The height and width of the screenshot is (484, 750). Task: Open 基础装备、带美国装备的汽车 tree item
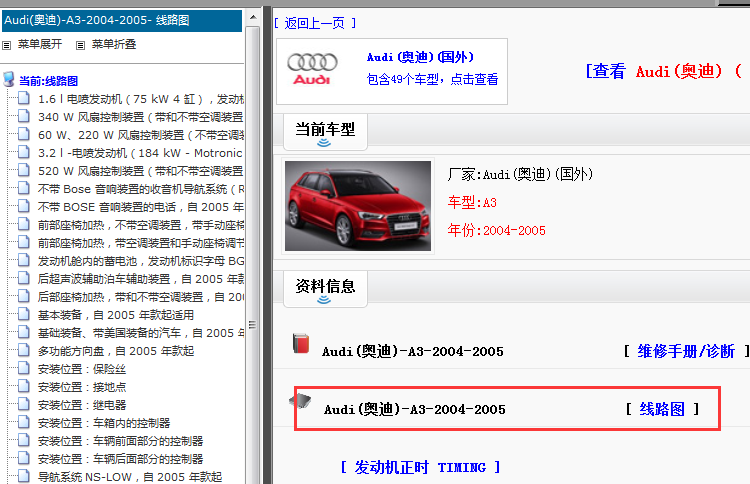(x=141, y=333)
